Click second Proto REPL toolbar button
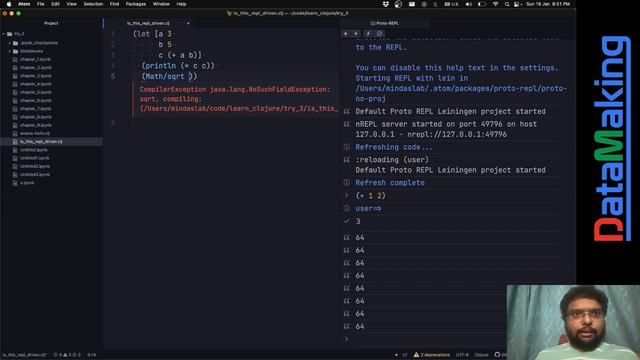 [x=356, y=34]
